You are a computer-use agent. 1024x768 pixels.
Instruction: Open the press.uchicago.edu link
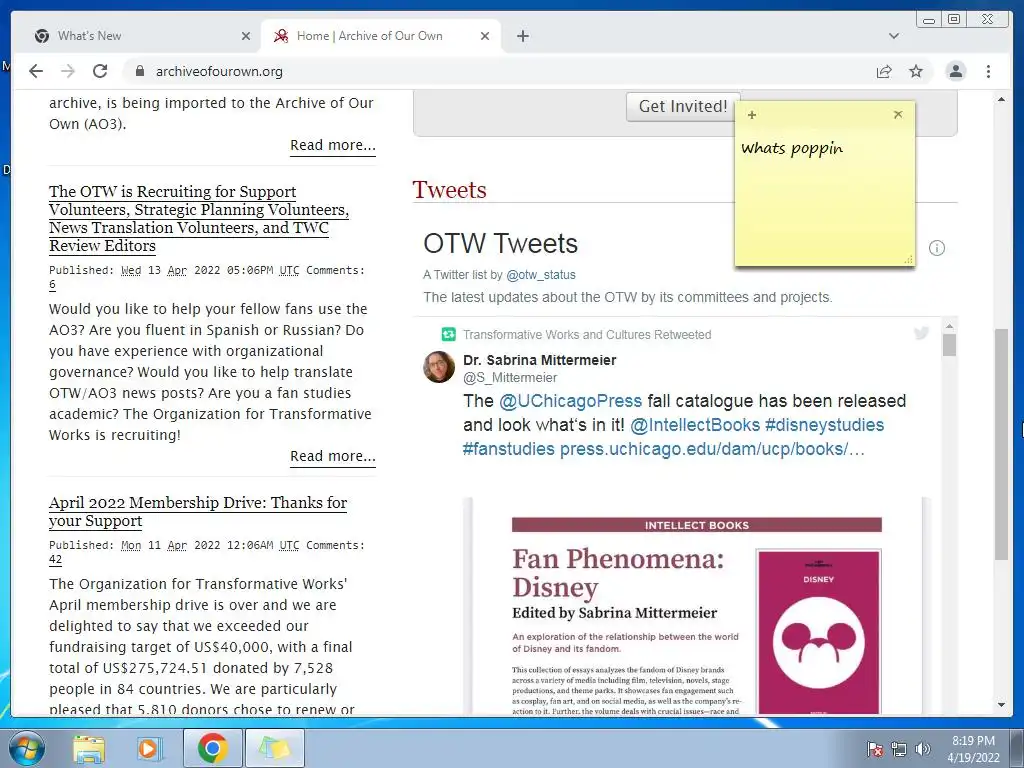click(x=712, y=449)
